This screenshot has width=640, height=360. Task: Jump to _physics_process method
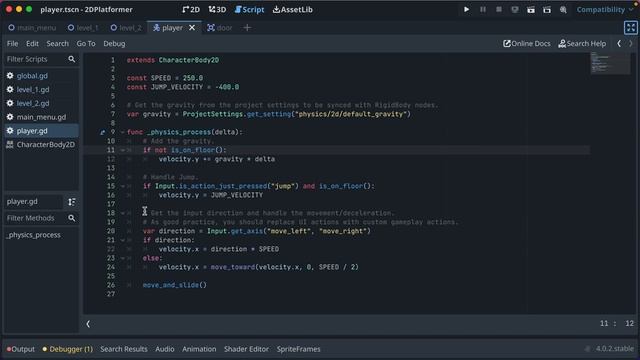pyautogui.click(x=33, y=235)
